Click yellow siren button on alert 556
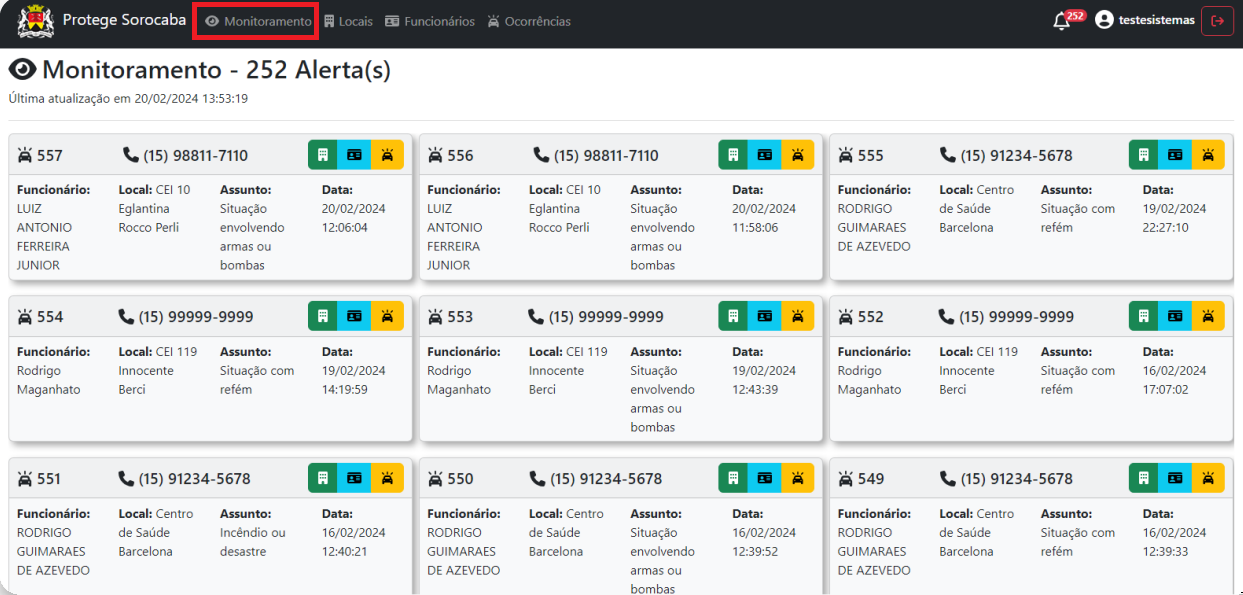Image resolution: width=1243 pixels, height=595 pixels. point(798,155)
